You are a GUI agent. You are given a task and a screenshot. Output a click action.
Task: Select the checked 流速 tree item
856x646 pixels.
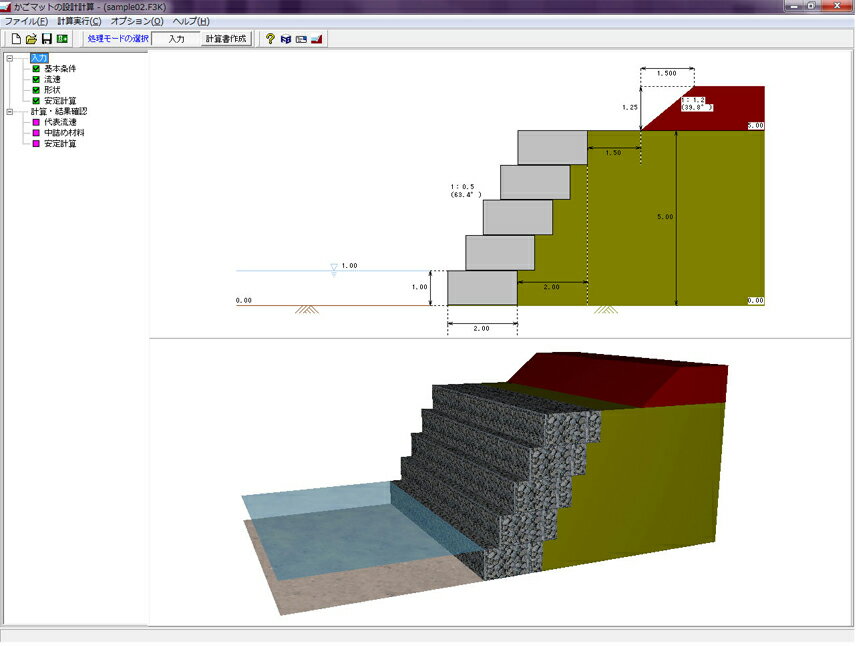[52, 79]
